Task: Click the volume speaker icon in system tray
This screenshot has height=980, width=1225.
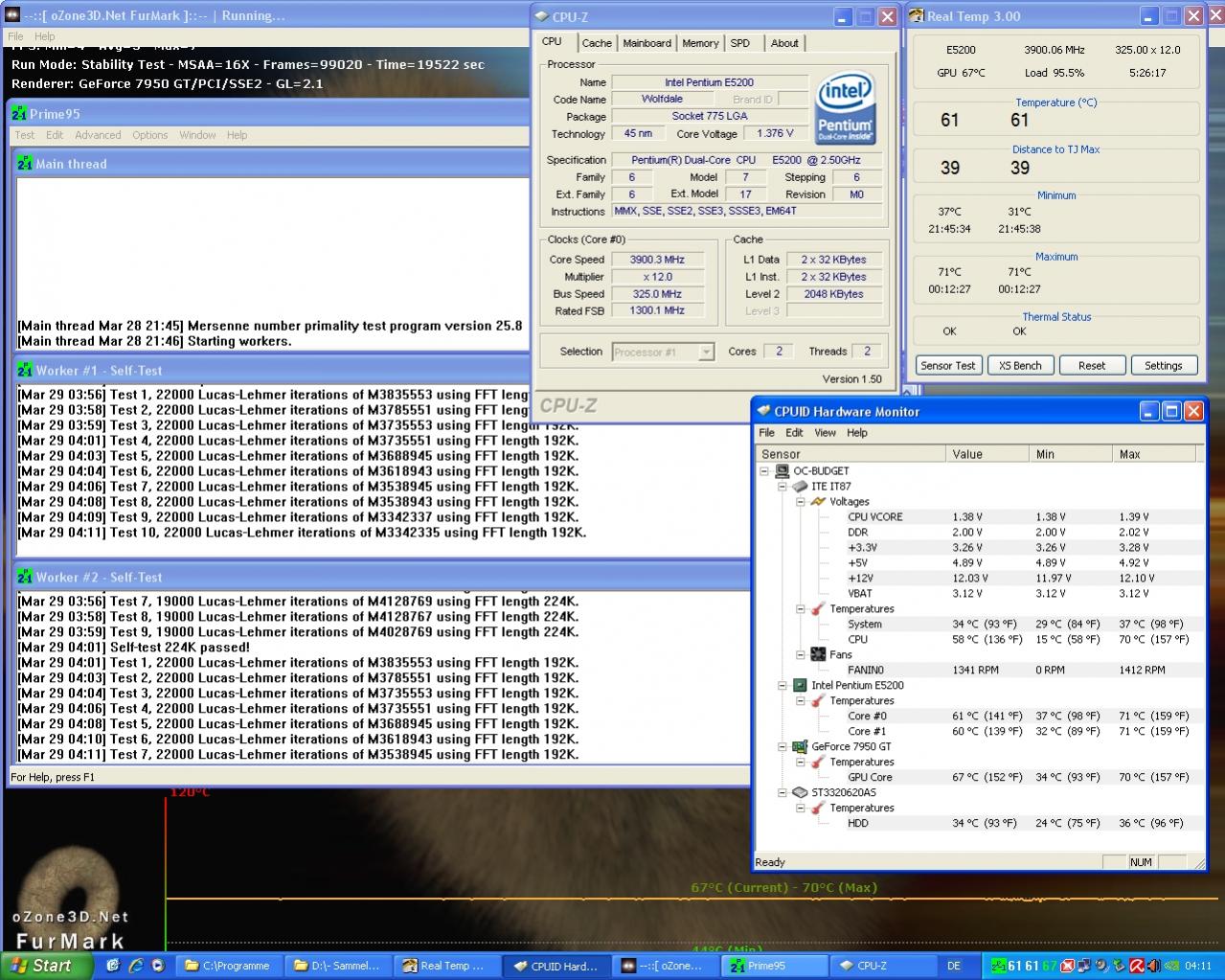Action: tap(1153, 966)
